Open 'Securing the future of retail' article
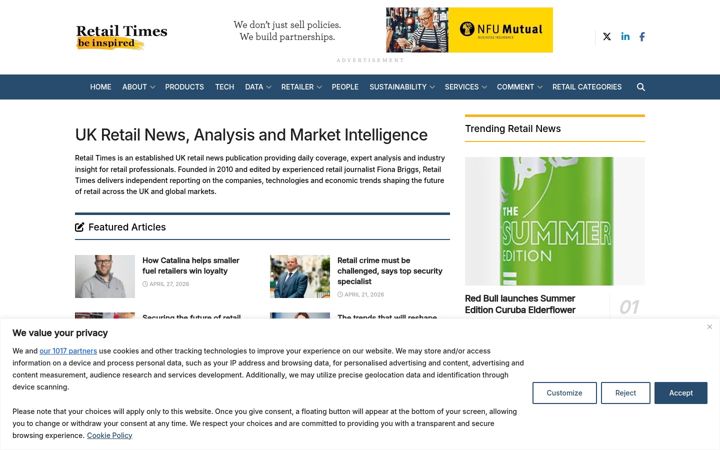720x450 pixels. (191, 317)
